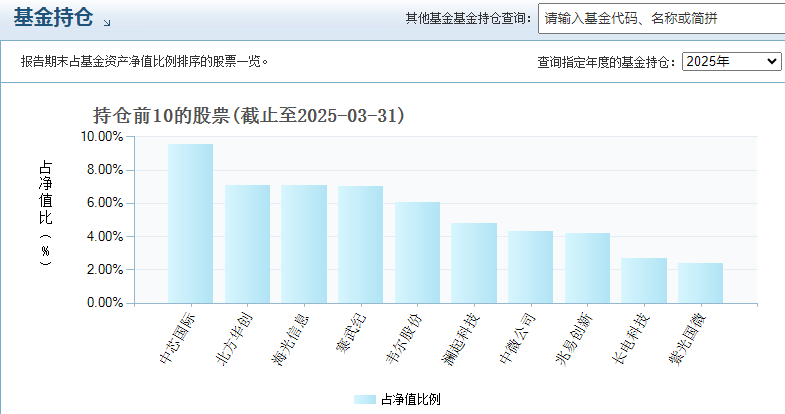Click the 占净值比例 legend color swatch
The width and height of the screenshot is (785, 414).
[x=364, y=399]
